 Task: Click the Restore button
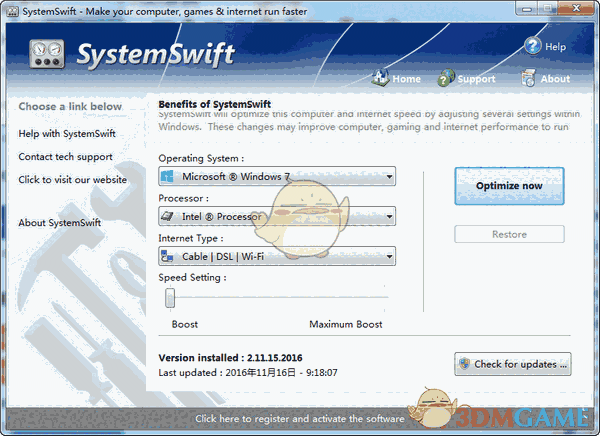[x=509, y=234]
